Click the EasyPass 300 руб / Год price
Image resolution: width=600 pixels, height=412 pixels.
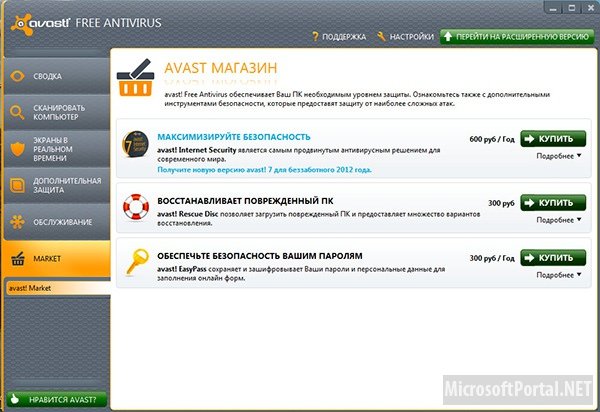[x=492, y=258]
